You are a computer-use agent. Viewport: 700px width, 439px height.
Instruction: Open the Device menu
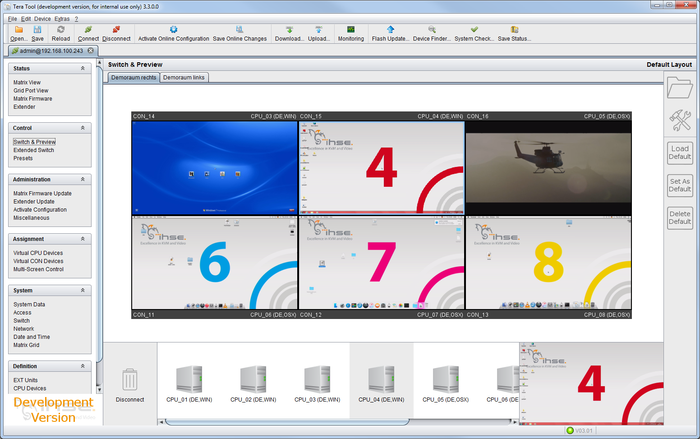point(42,19)
